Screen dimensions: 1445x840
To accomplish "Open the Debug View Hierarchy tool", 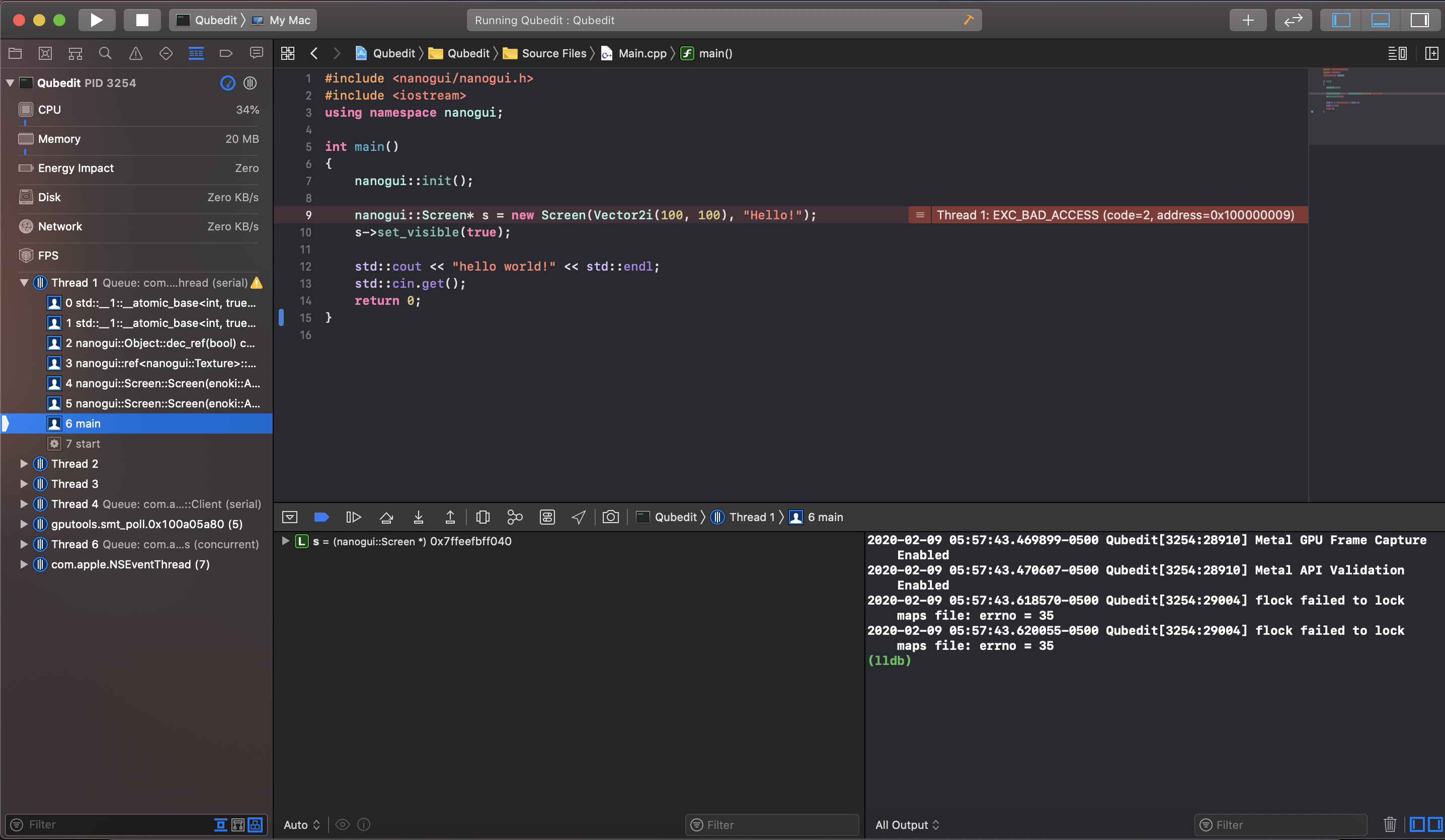I will [x=483, y=517].
